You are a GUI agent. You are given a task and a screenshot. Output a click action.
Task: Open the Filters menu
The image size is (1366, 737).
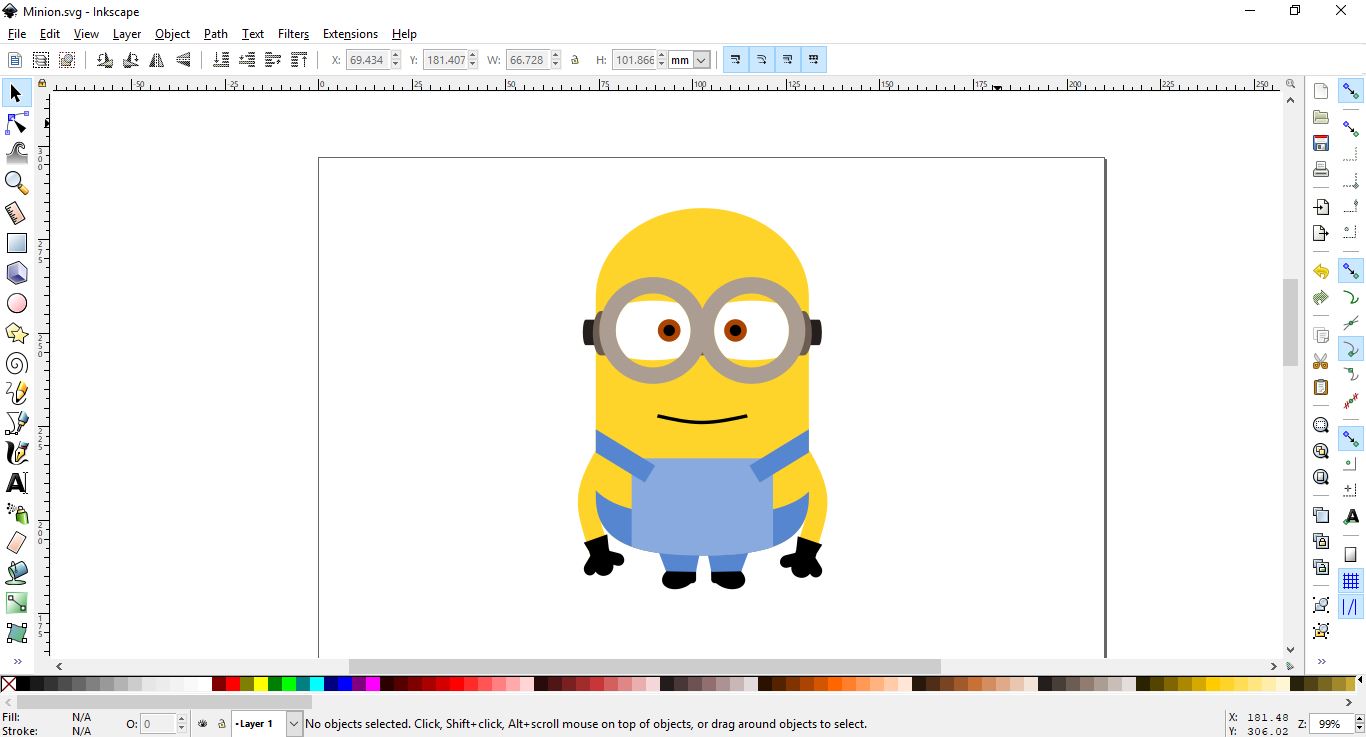tap(293, 34)
